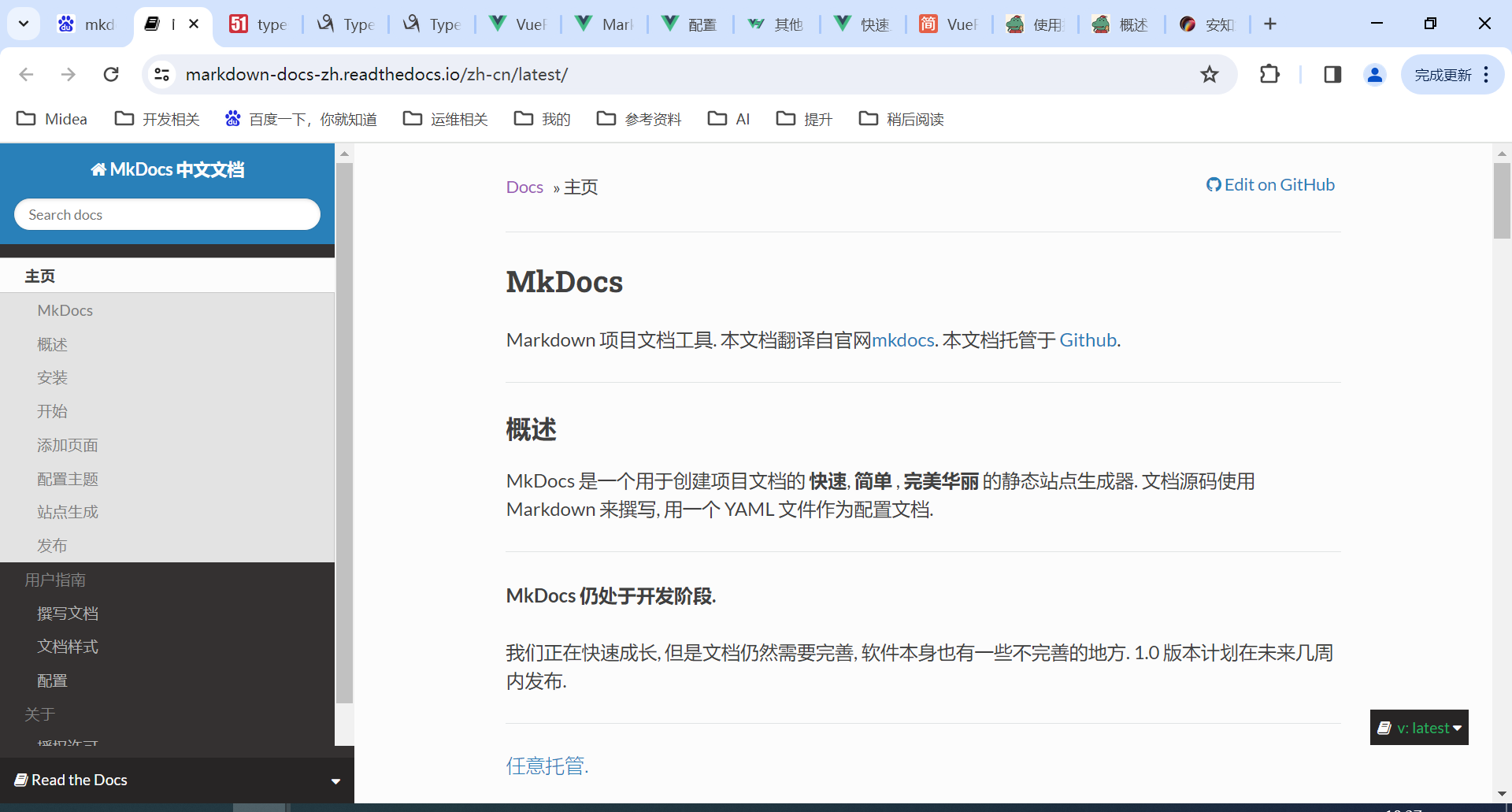Open the 百度一下 bookmark
Screen dimensions: 1512x812
[301, 119]
